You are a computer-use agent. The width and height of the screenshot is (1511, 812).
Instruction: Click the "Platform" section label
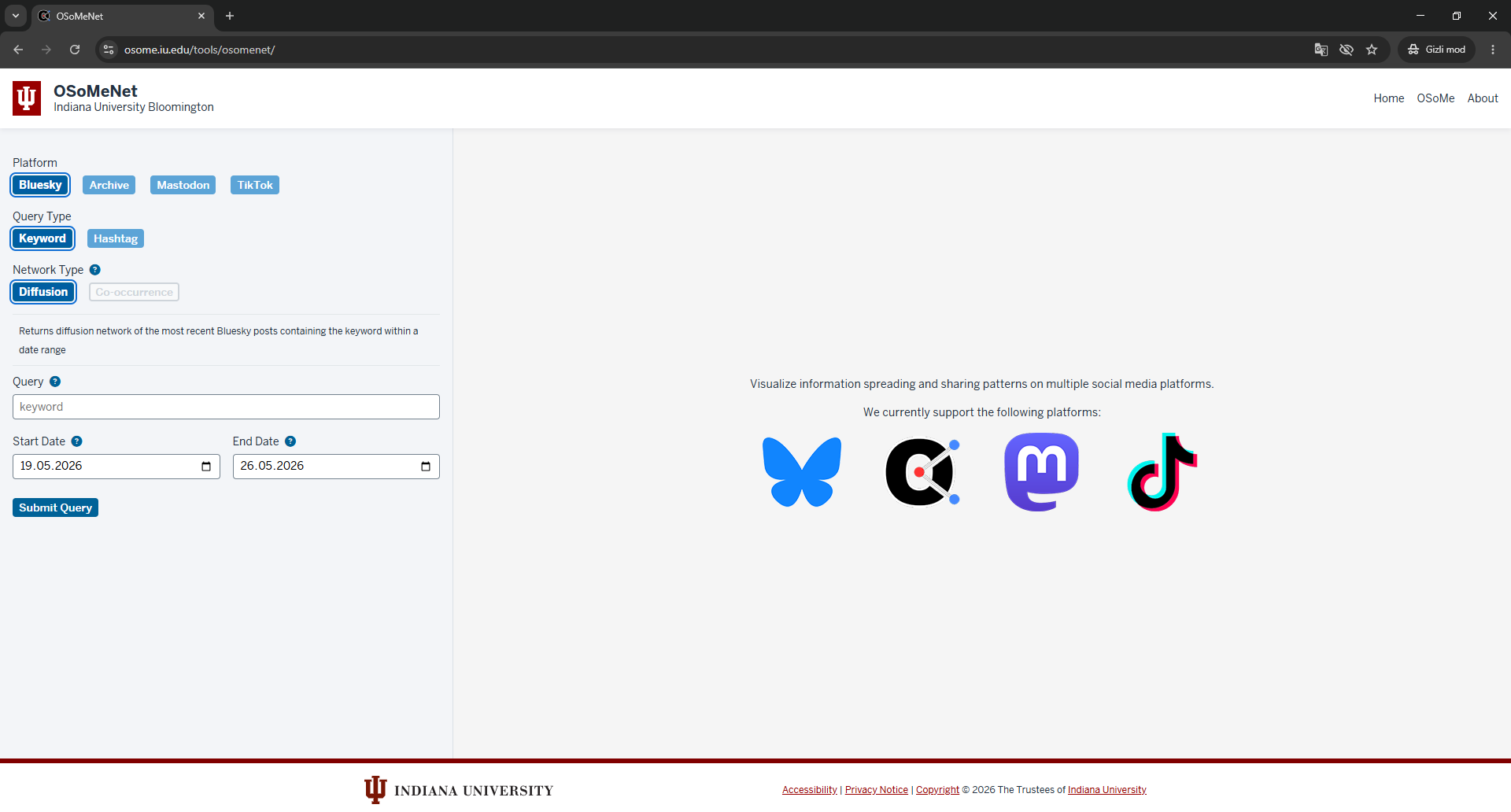pyautogui.click(x=35, y=163)
